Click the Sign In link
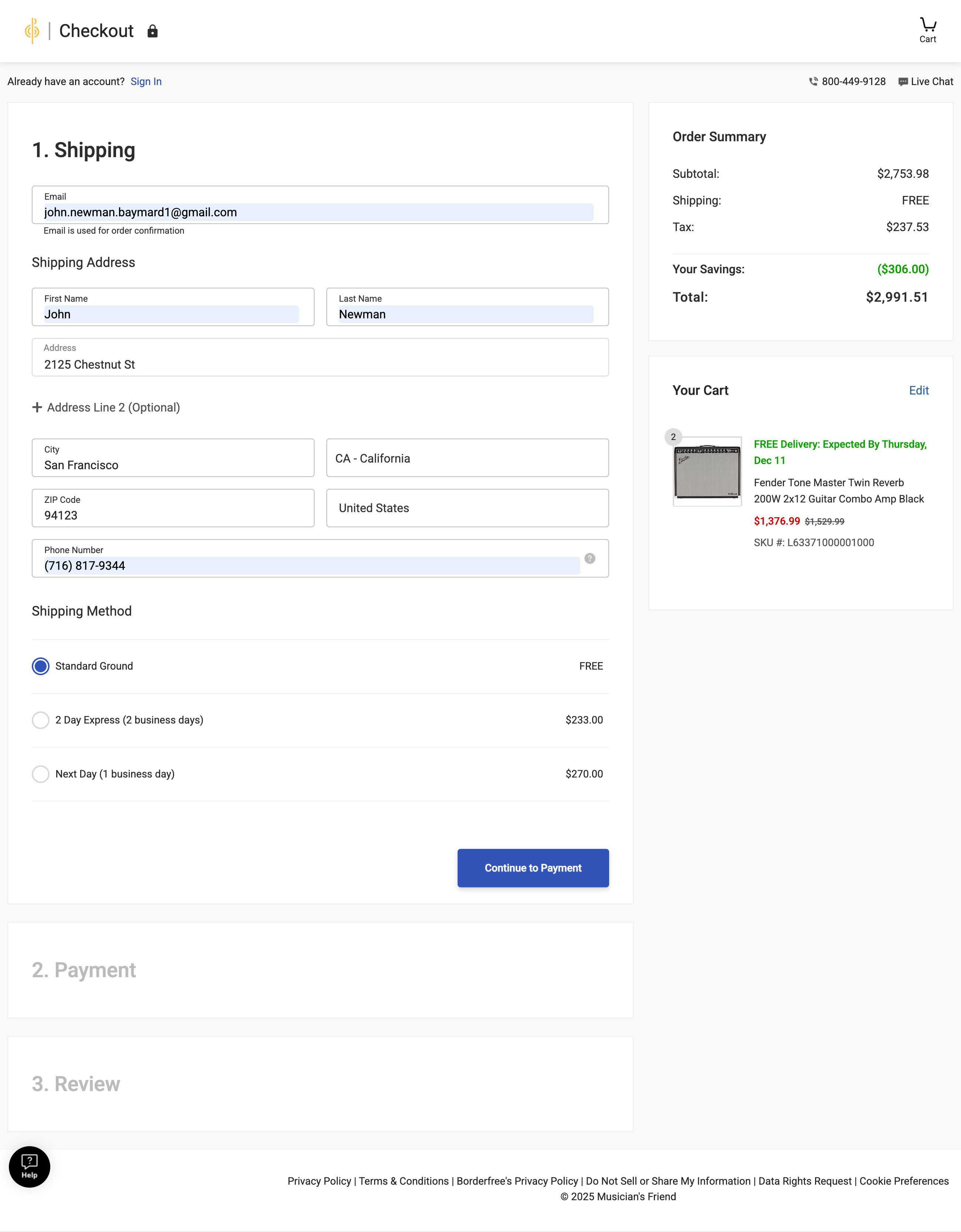This screenshot has height=1232, width=961. (x=146, y=82)
